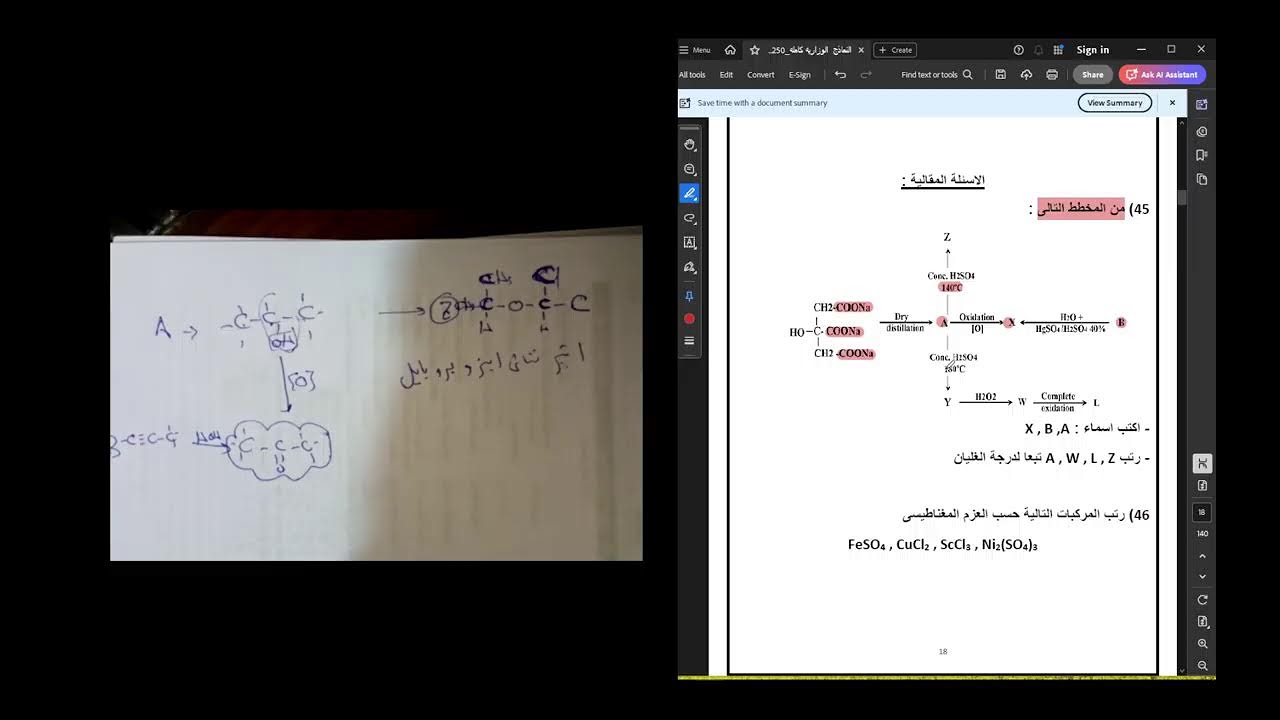Click the vertical document scrollbar thumb
This screenshot has height=720, width=1280.
tap(1182, 197)
